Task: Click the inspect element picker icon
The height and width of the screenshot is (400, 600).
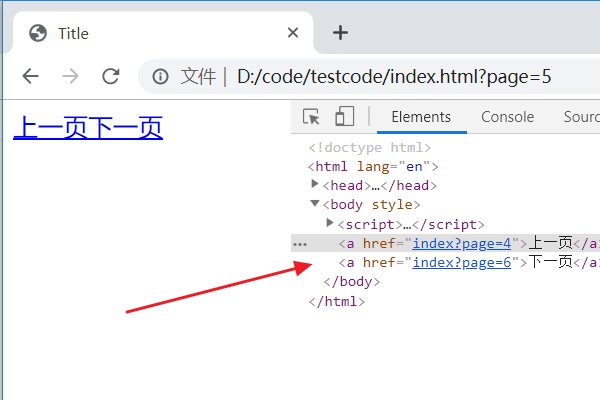Action: point(311,117)
